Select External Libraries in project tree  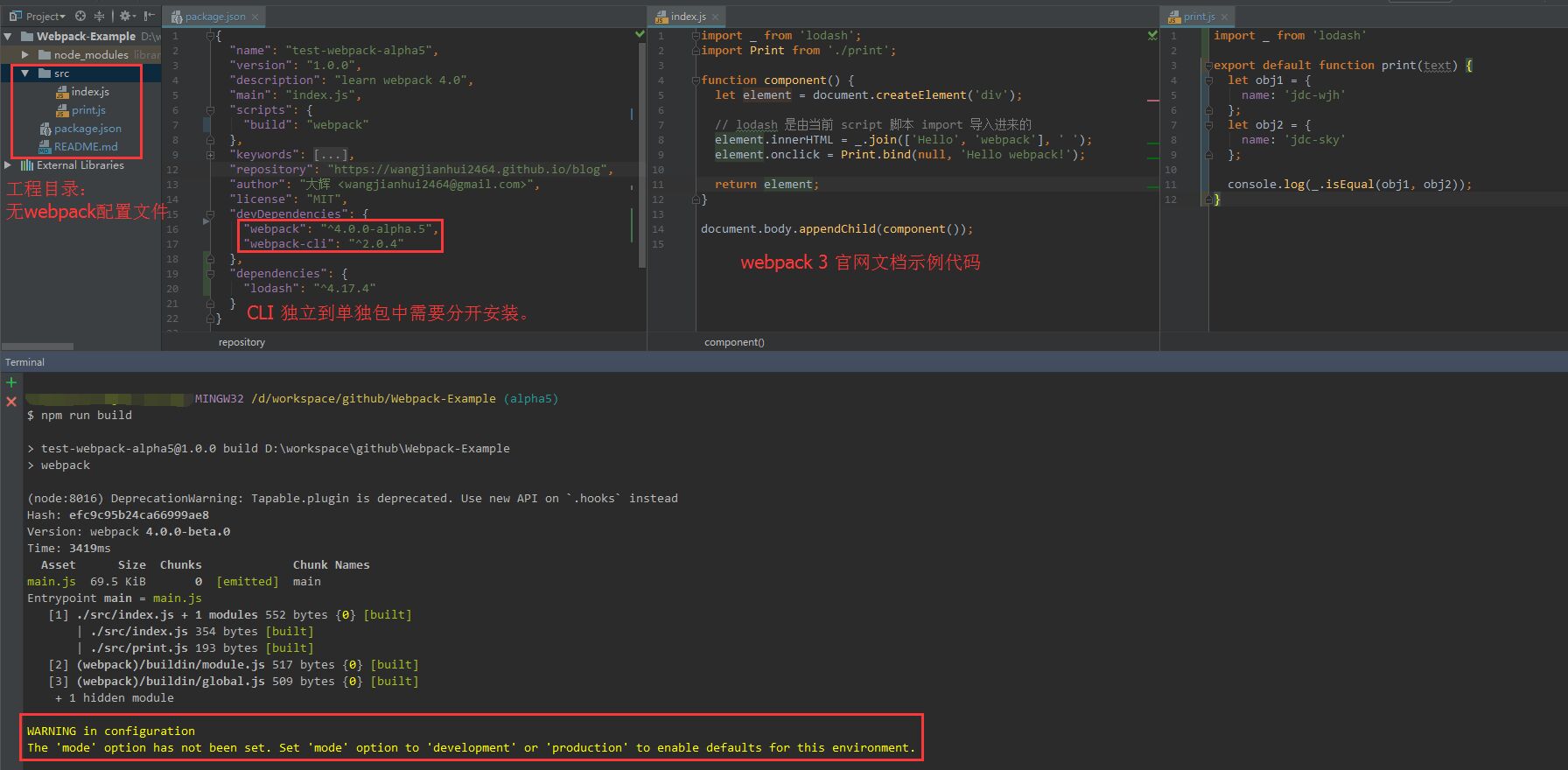coord(80,164)
